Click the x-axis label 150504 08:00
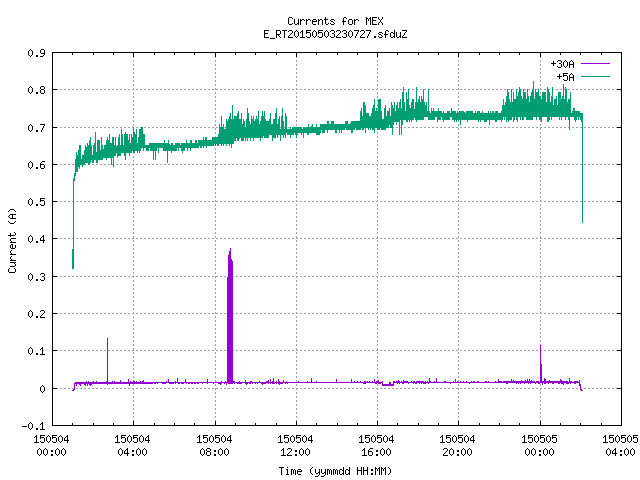640x480 pixels. pos(214,446)
